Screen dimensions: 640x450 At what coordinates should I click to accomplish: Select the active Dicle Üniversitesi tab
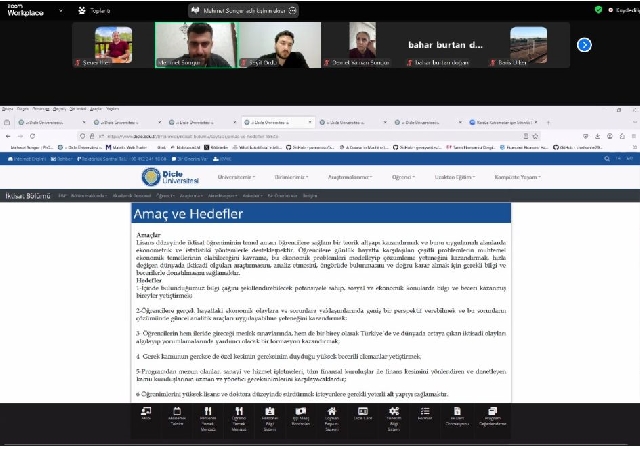pos(278,122)
